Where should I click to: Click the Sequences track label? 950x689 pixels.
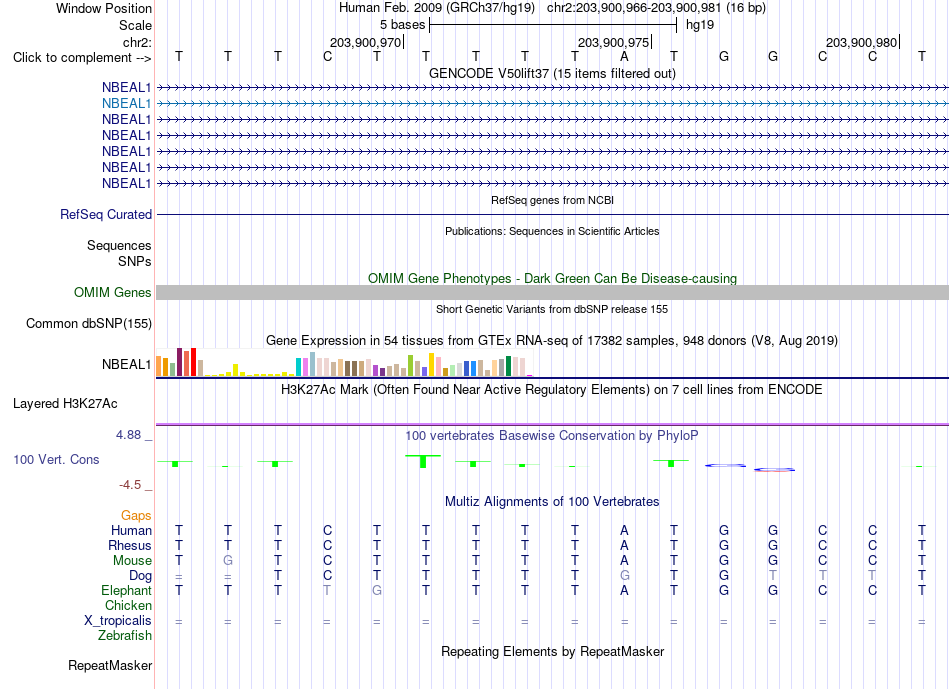point(119,245)
